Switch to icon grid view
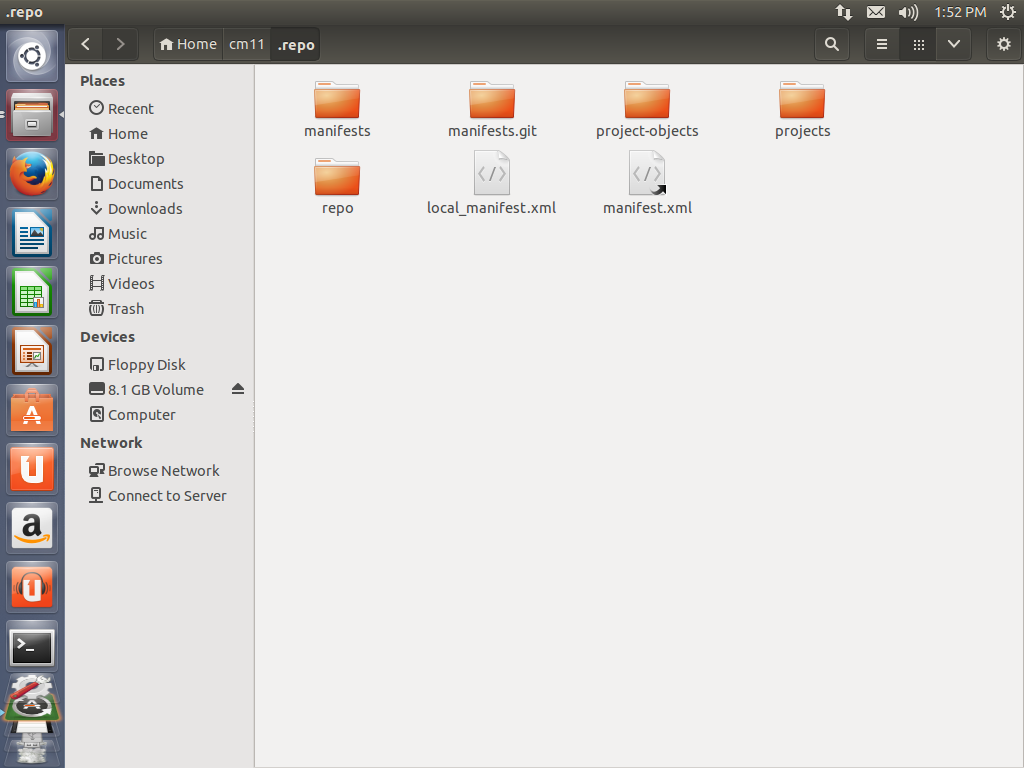The image size is (1024, 768). tap(918, 44)
